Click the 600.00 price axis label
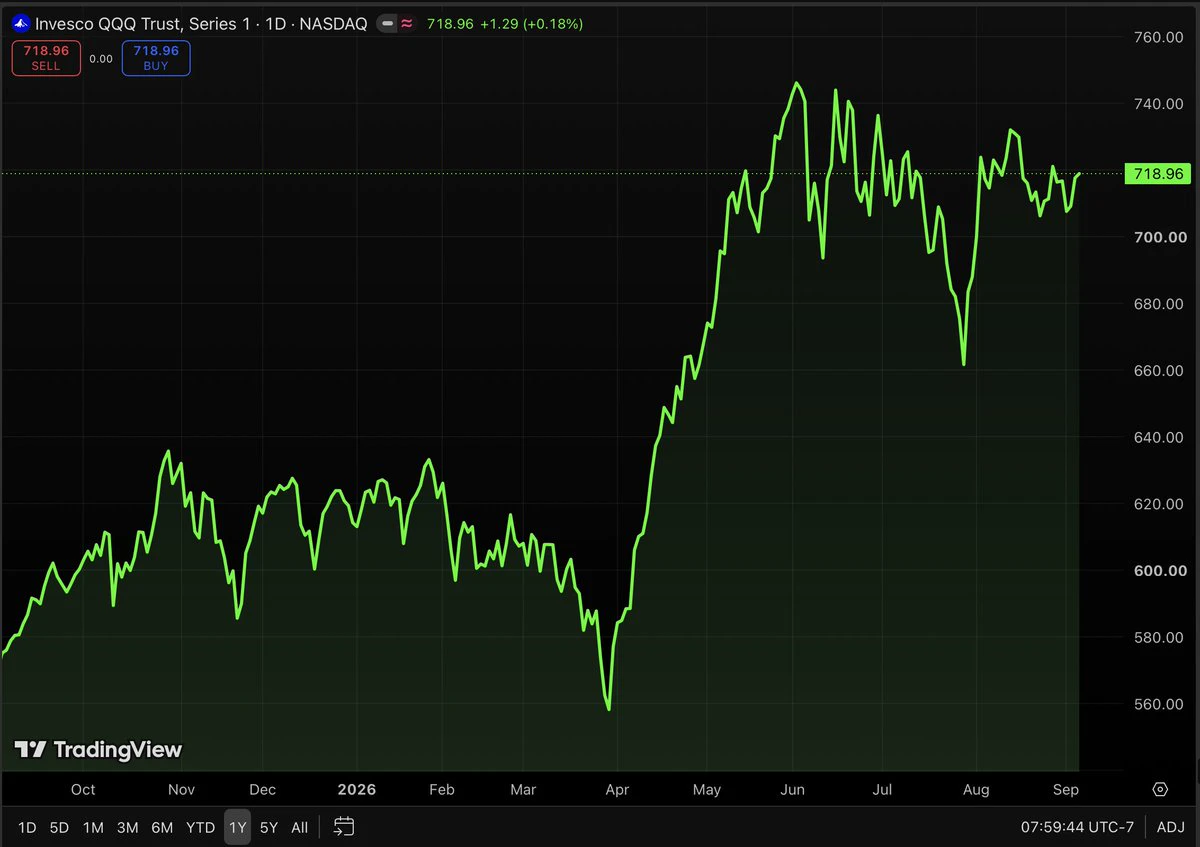The width and height of the screenshot is (1200, 847). [x=1160, y=571]
